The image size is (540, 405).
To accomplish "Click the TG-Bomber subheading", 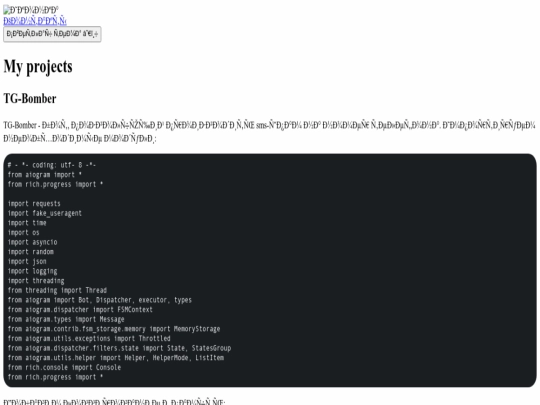I will (30, 98).
